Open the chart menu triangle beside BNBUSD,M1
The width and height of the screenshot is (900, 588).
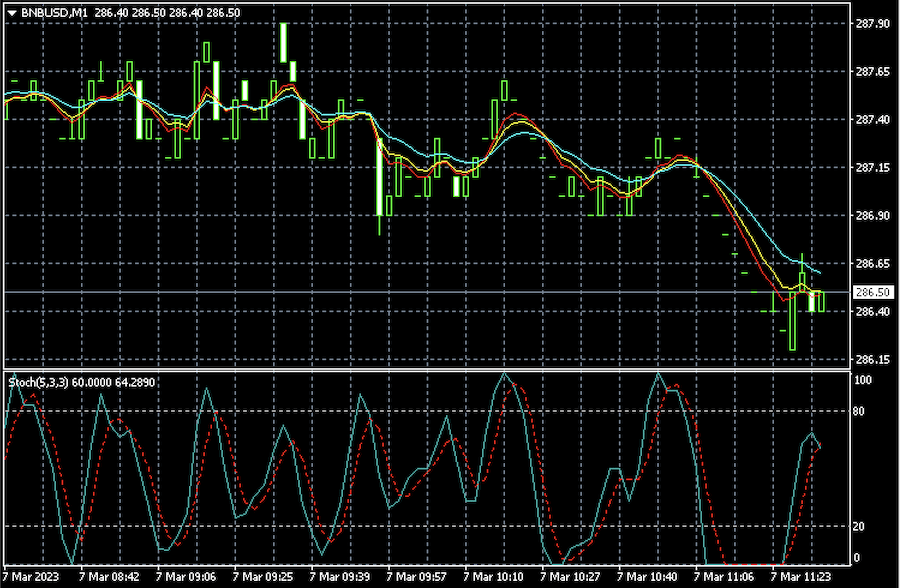(x=12, y=13)
